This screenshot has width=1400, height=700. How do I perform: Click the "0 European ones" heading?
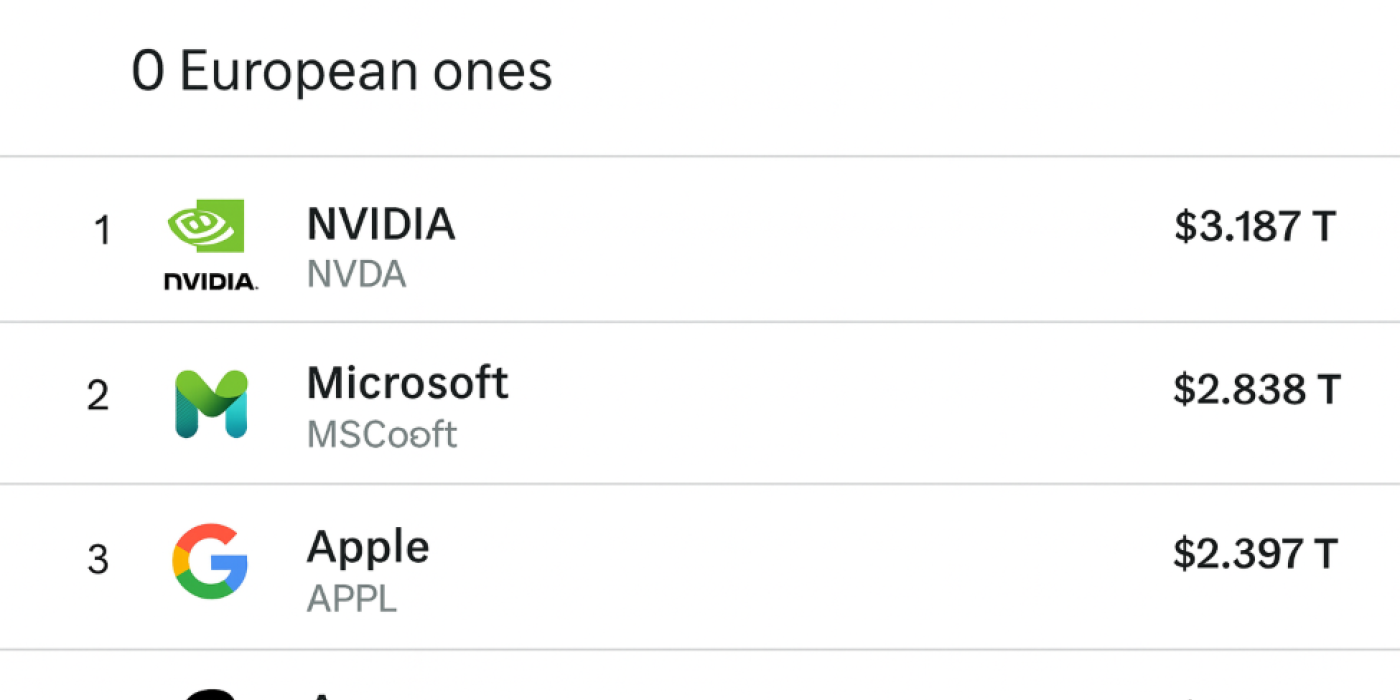(x=341, y=72)
